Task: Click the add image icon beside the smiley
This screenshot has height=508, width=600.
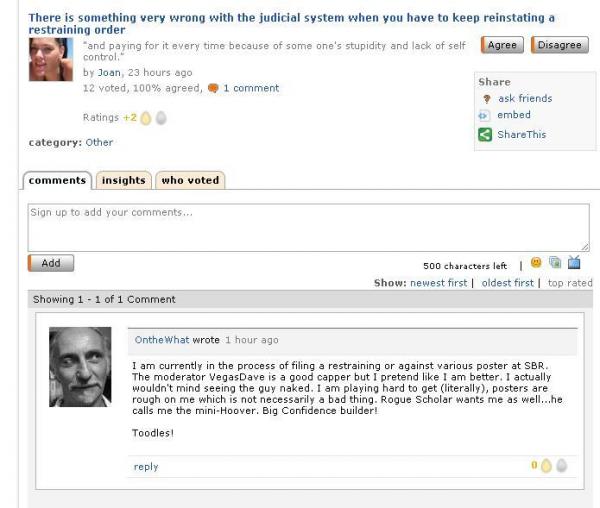Action: [x=555, y=263]
